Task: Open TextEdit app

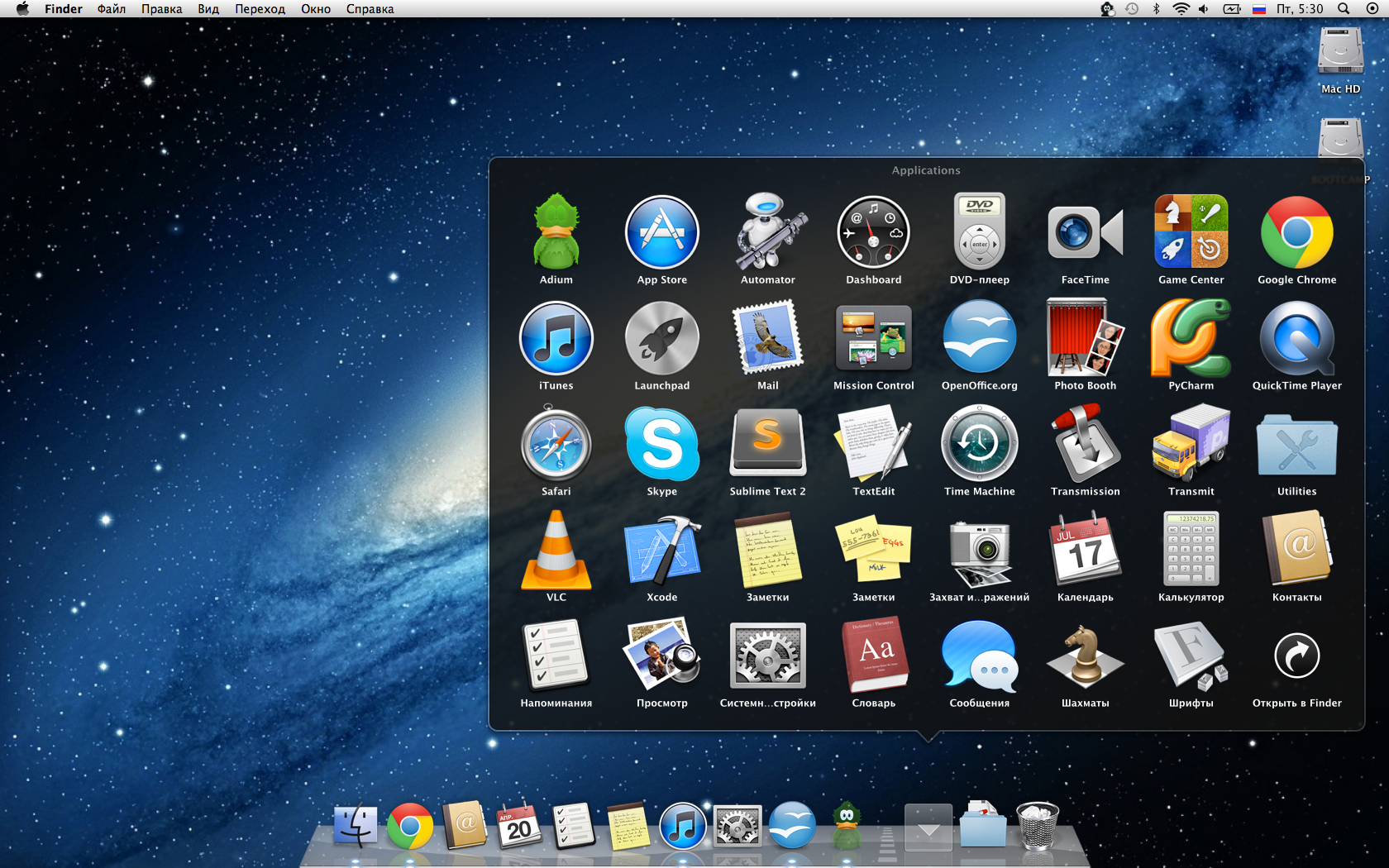Action: (x=874, y=444)
